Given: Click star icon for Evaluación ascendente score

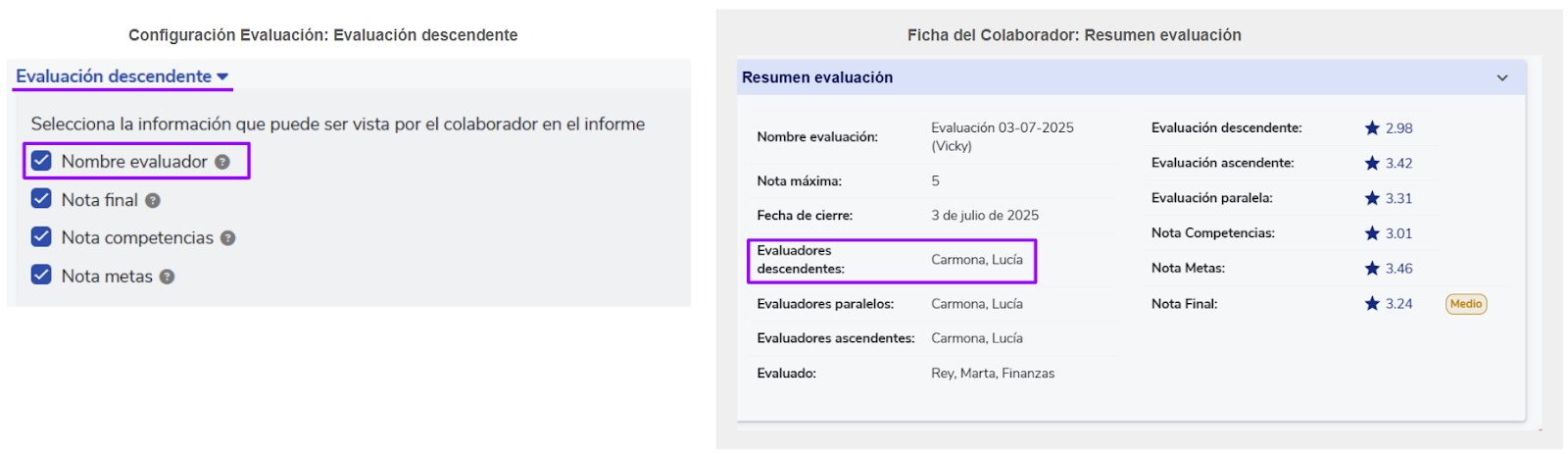Looking at the screenshot, I should click(x=1372, y=163).
